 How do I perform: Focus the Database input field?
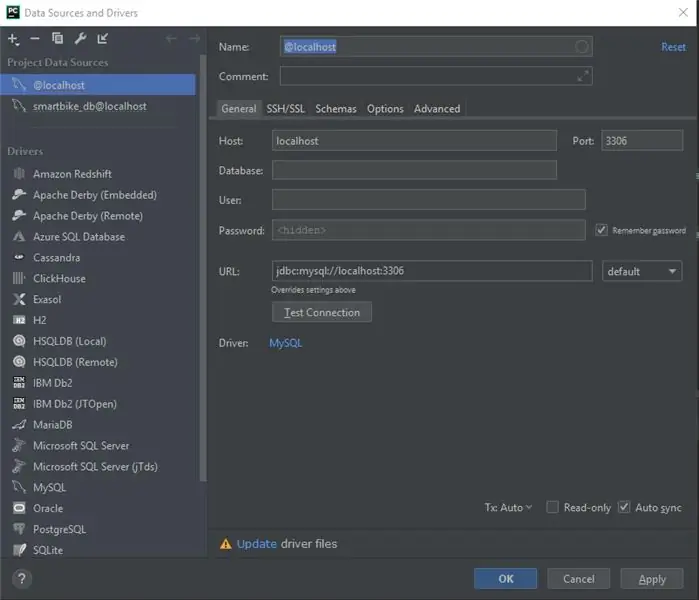(x=414, y=170)
